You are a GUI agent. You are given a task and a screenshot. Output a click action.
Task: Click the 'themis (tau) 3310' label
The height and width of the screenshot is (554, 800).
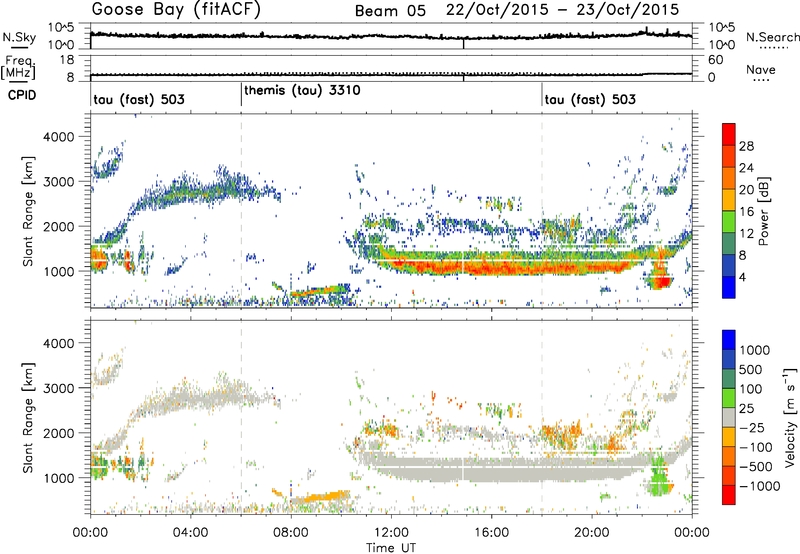[302, 91]
